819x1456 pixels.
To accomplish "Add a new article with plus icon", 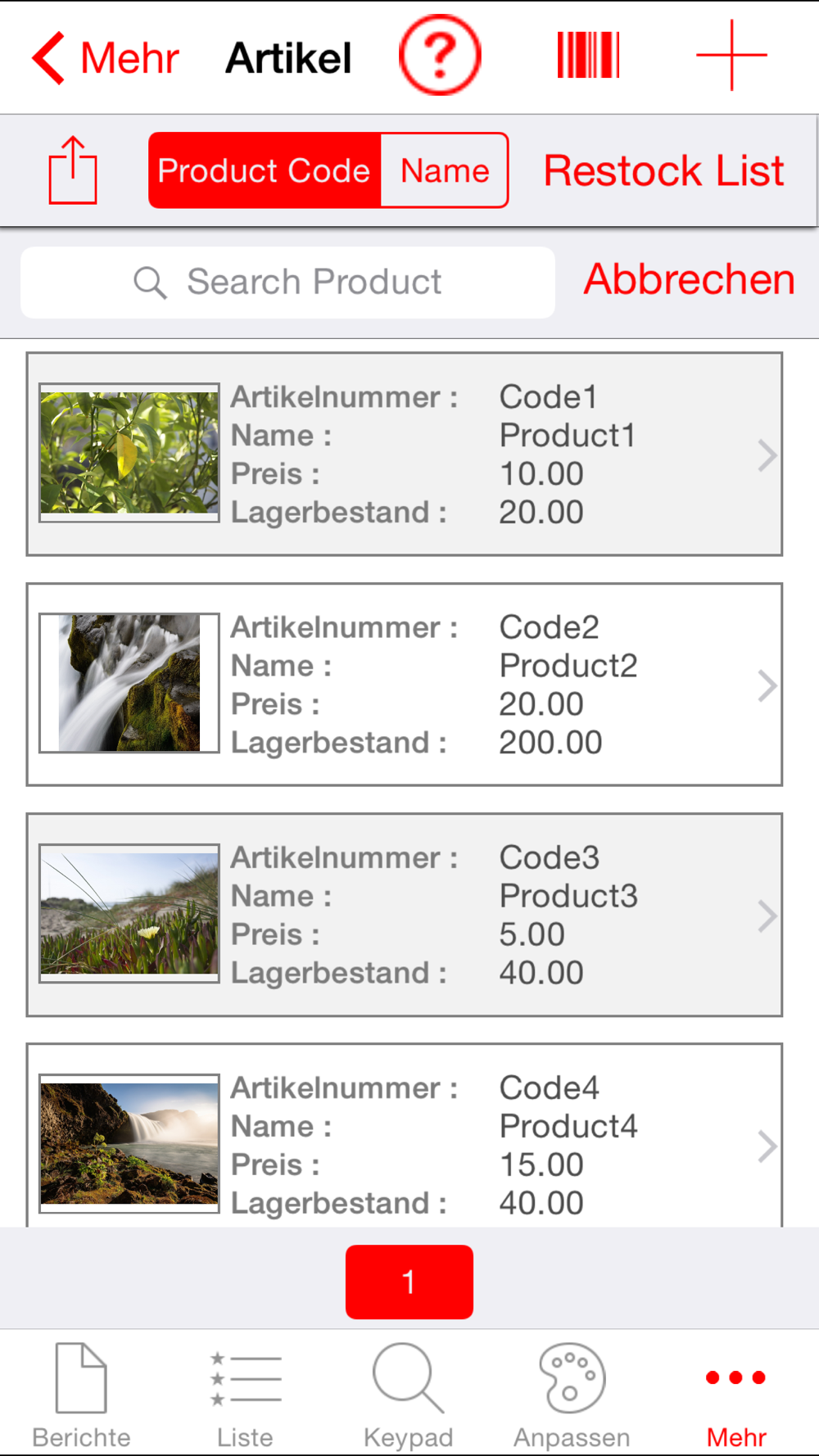I will 731,56.
